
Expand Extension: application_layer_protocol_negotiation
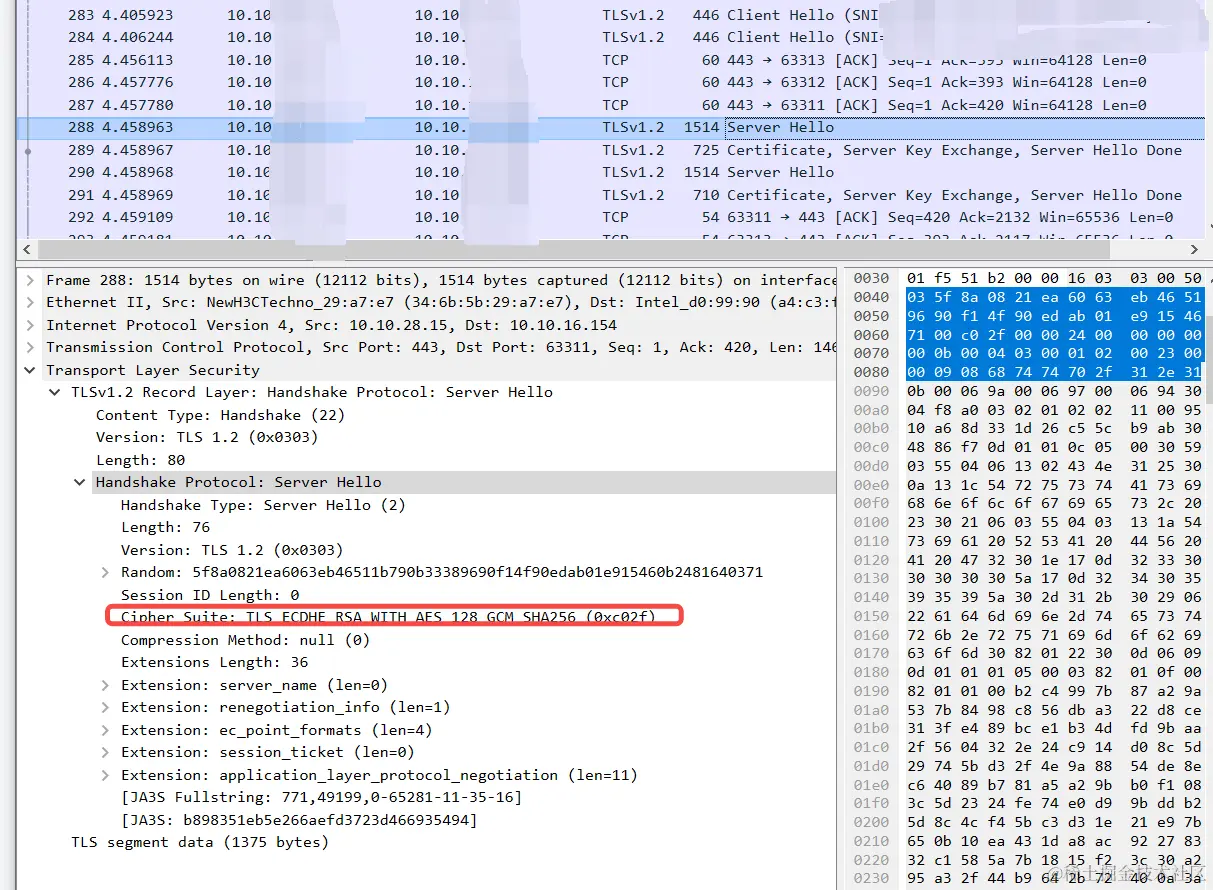coord(105,775)
